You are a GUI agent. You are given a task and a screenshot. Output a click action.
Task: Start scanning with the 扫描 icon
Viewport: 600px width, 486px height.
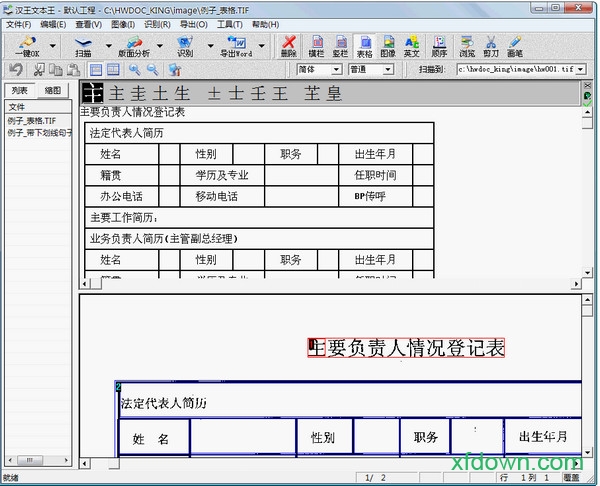(83, 45)
